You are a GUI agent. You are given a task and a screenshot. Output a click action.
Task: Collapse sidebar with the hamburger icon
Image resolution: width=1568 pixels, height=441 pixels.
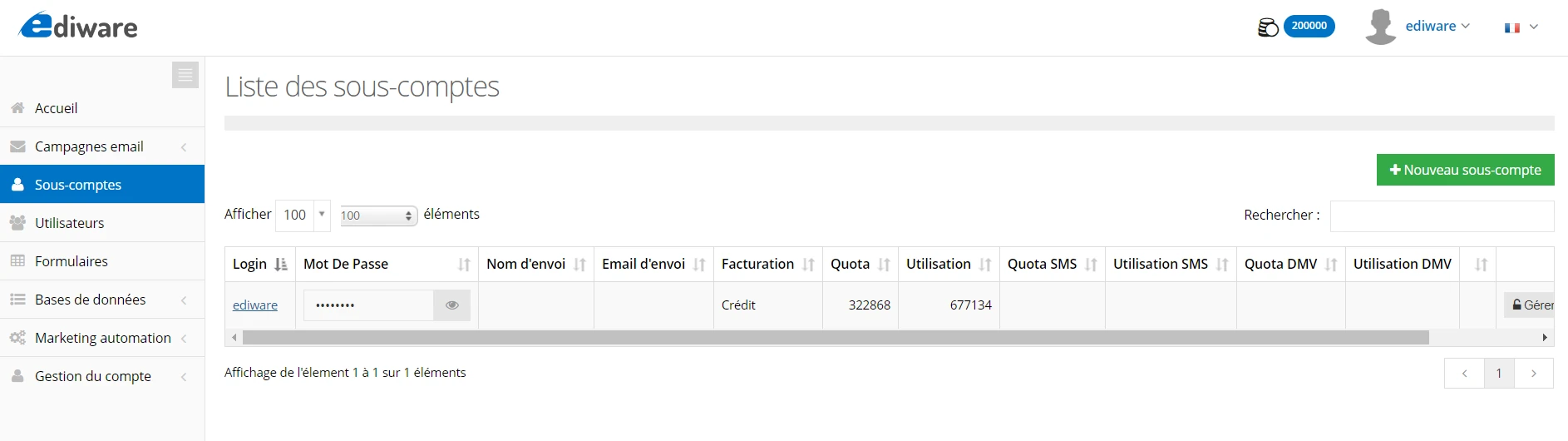point(185,75)
